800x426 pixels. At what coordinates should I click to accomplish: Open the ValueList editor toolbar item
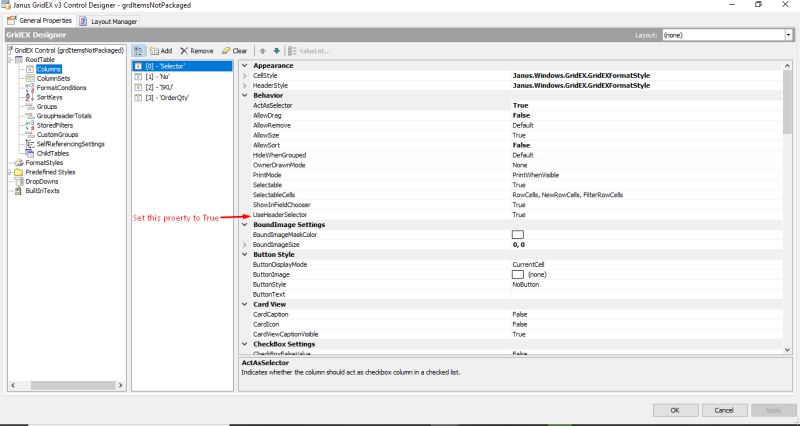309,51
